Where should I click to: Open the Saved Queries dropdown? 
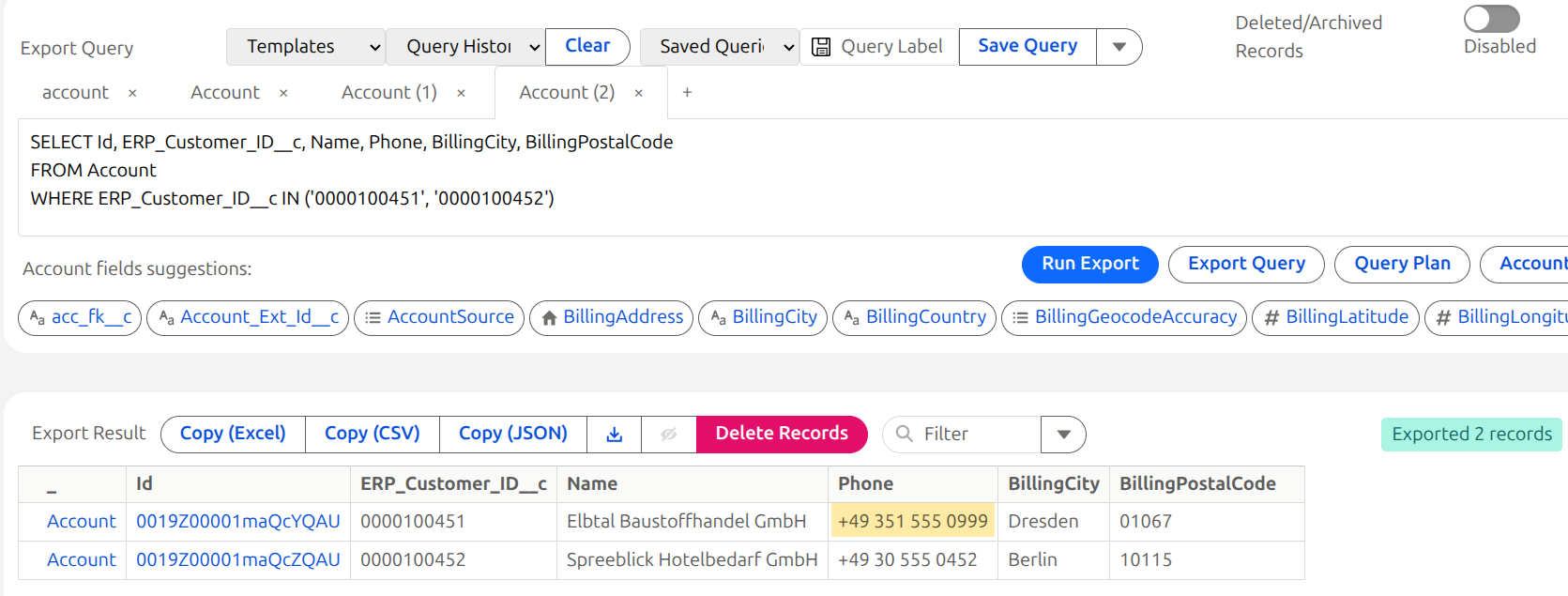tap(720, 47)
